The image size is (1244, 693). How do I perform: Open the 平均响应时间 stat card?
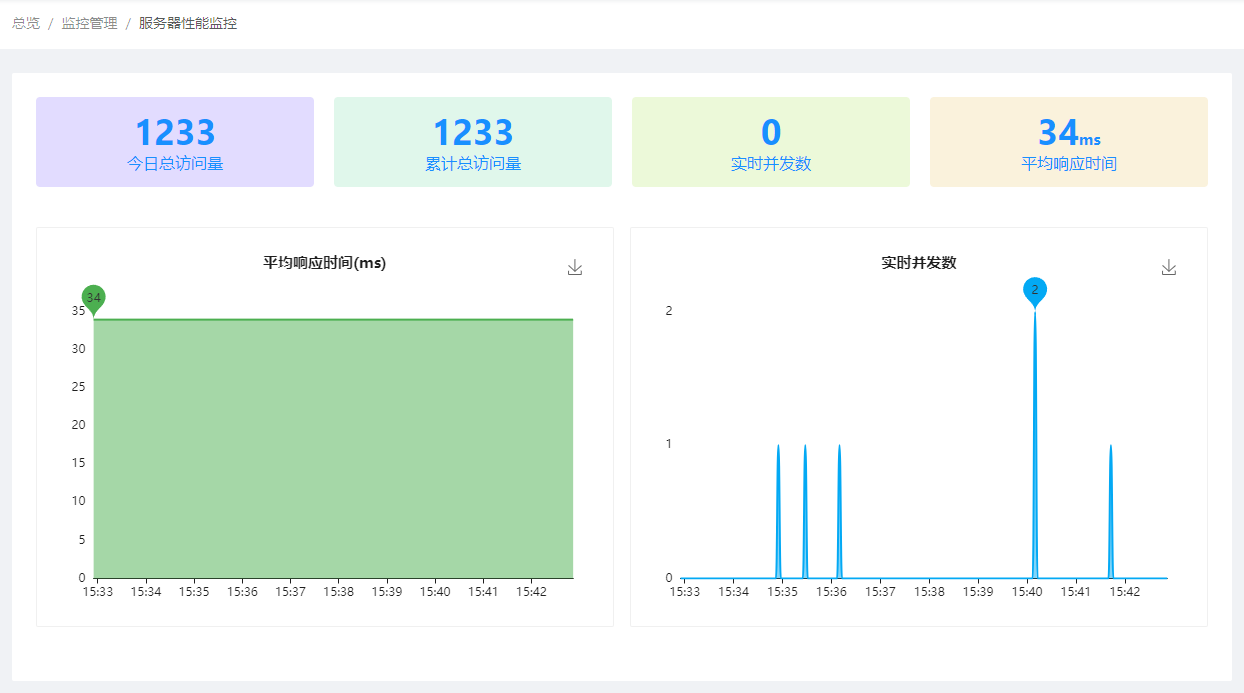tap(1069, 142)
